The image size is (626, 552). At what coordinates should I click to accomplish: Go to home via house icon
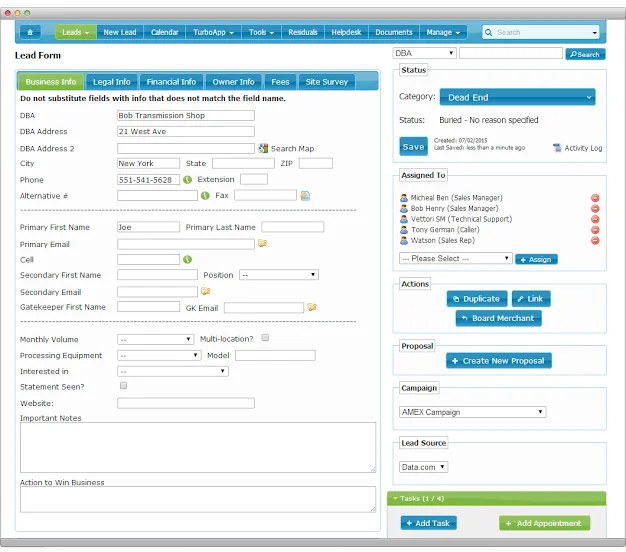[30, 32]
